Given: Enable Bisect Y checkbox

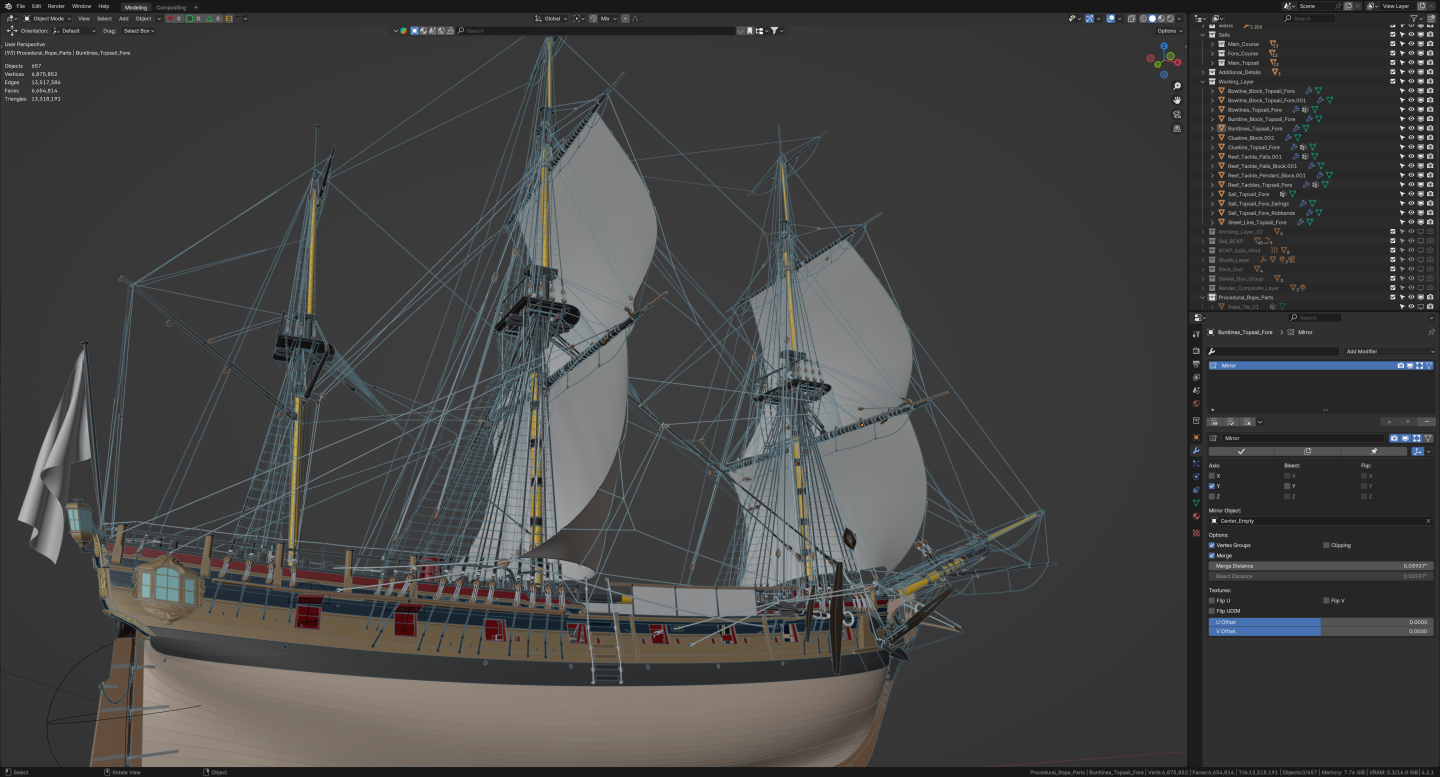Looking at the screenshot, I should tap(1288, 486).
